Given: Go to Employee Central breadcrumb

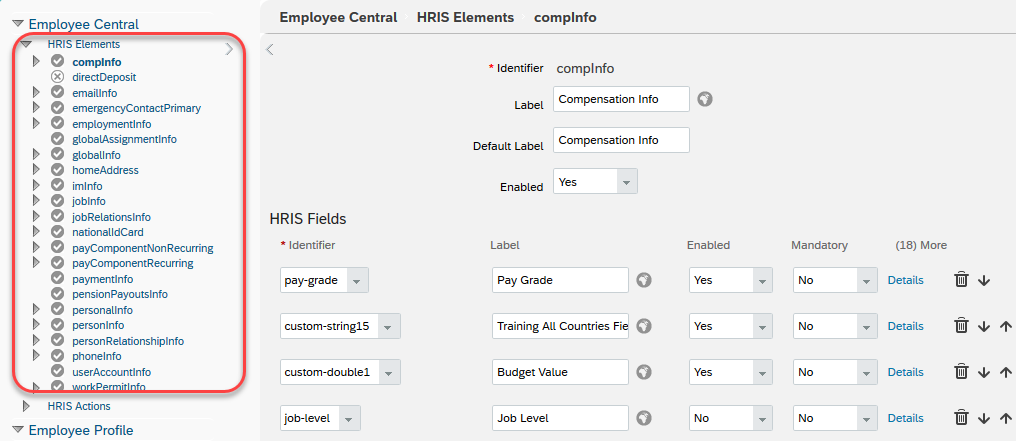Looking at the screenshot, I should 338,17.
